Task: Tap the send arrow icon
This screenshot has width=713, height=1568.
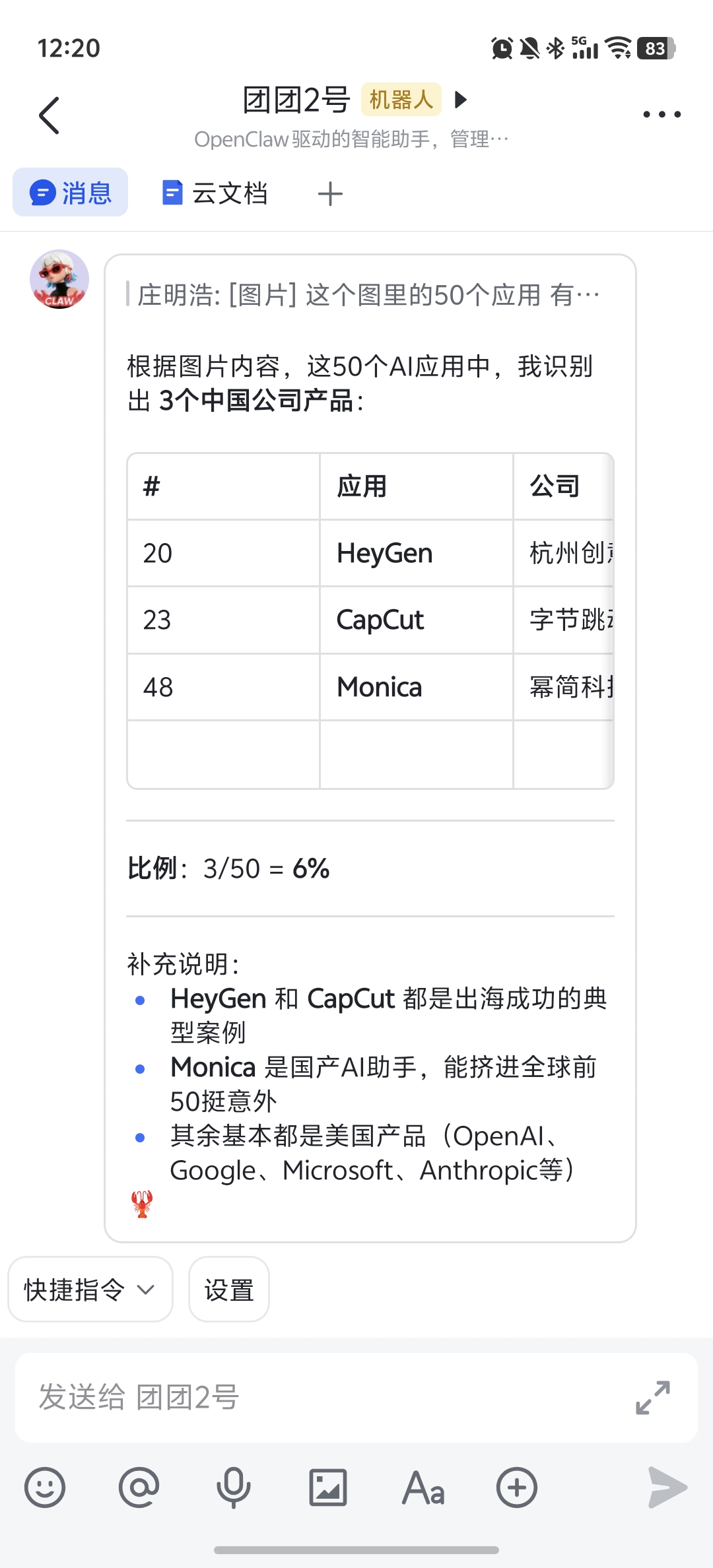Action: [x=667, y=1487]
